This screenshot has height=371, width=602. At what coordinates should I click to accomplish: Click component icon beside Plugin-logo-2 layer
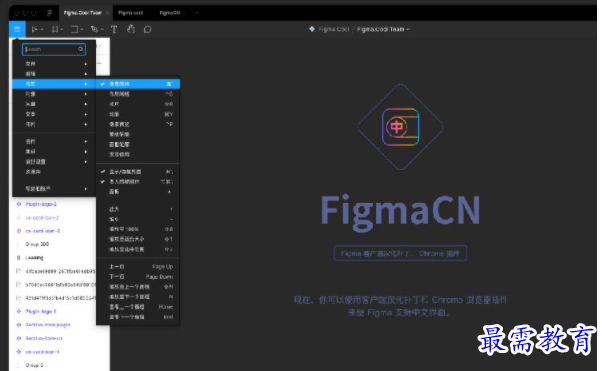click(x=19, y=204)
